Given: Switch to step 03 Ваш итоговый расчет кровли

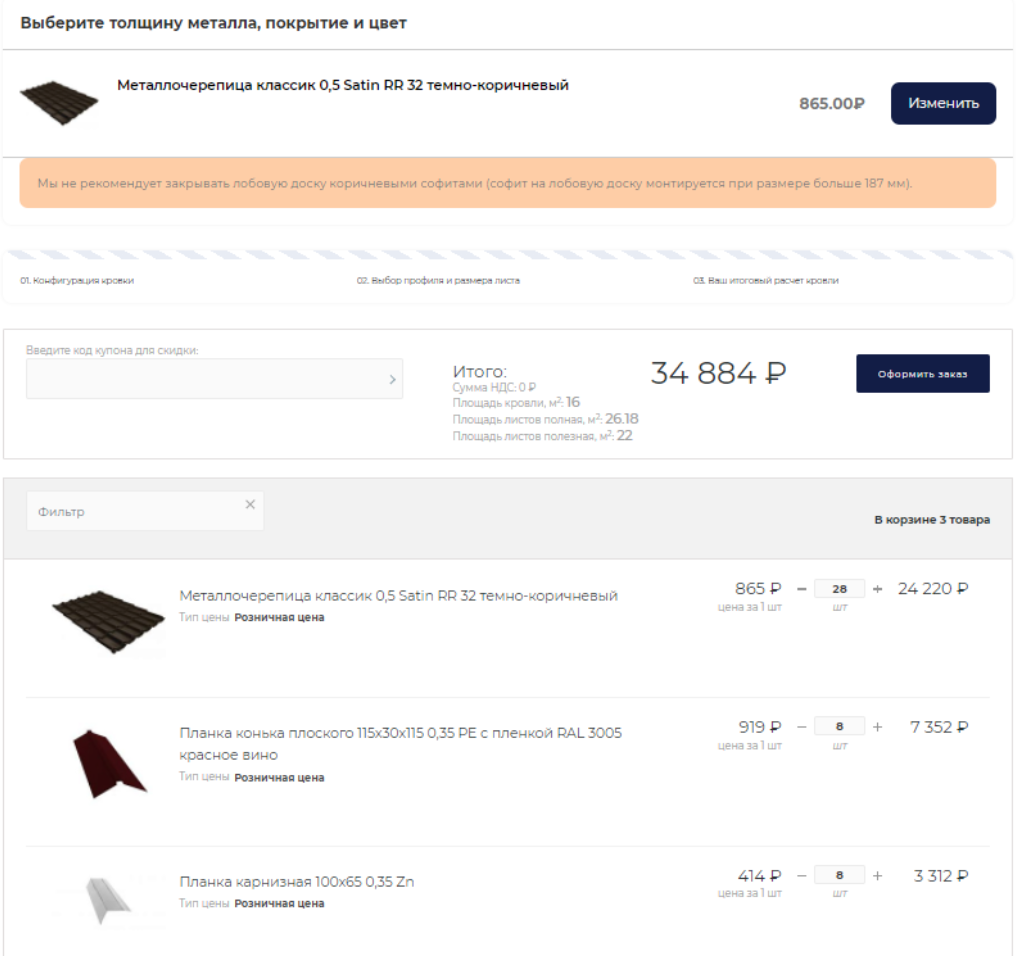Looking at the screenshot, I should tap(766, 281).
